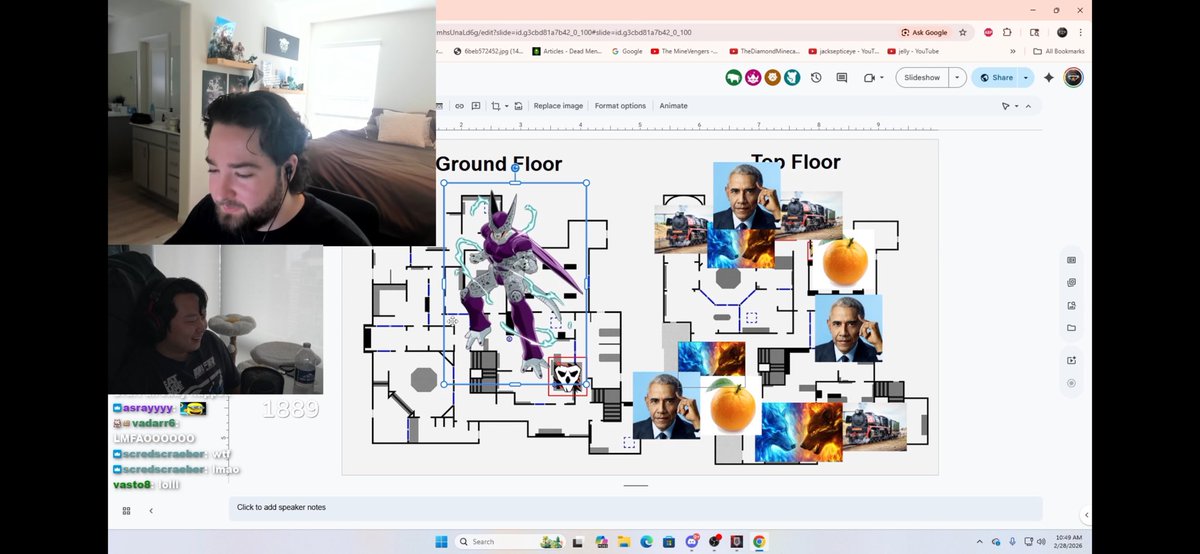Select the purple armored character image
The width and height of the screenshot is (1200, 554).
click(515, 283)
